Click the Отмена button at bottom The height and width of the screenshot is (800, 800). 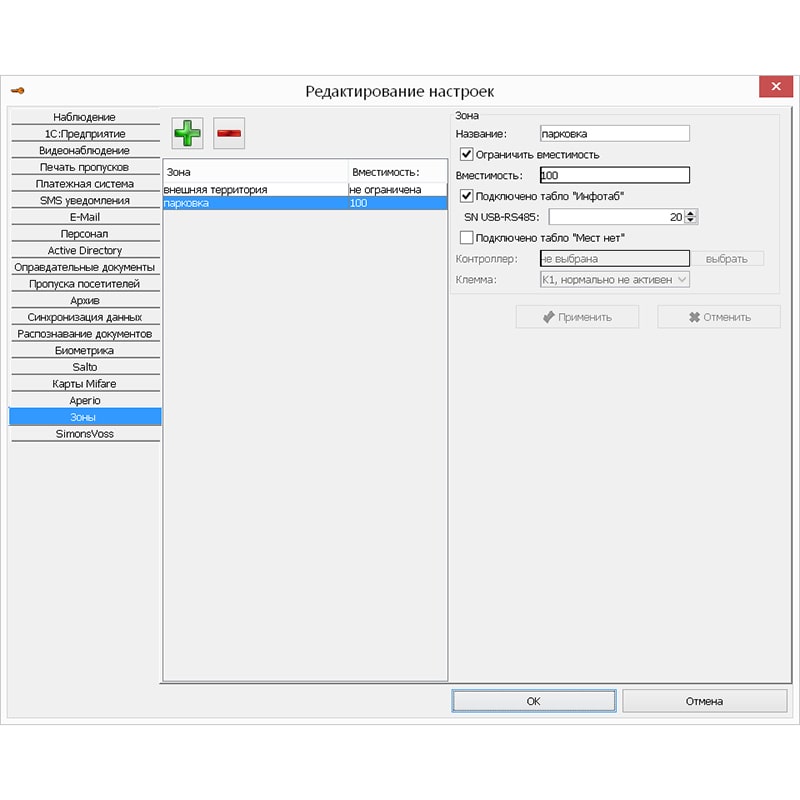click(x=704, y=701)
